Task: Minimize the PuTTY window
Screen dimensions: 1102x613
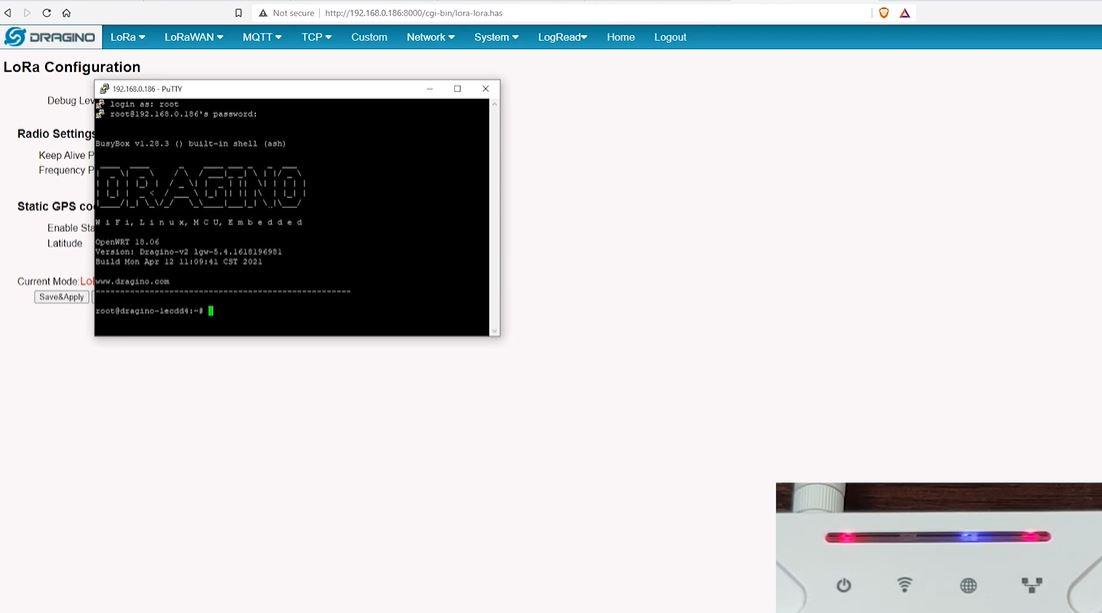Action: [x=429, y=89]
